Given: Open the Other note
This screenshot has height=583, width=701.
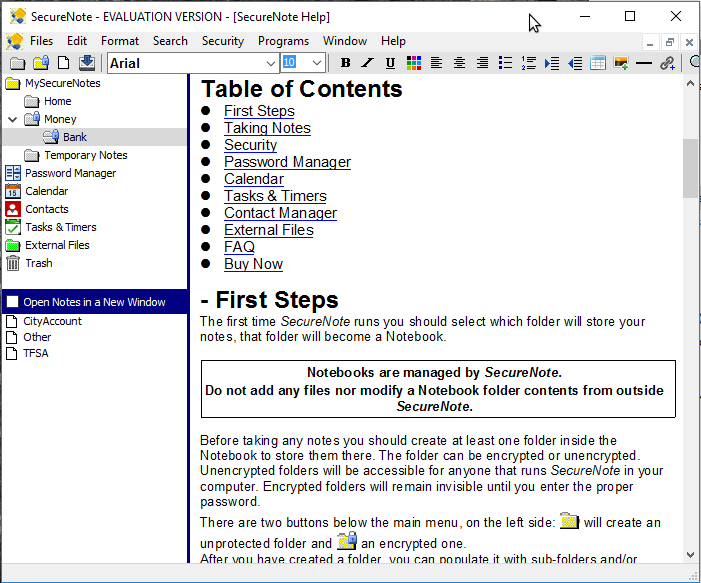Looking at the screenshot, I should click(29, 337).
